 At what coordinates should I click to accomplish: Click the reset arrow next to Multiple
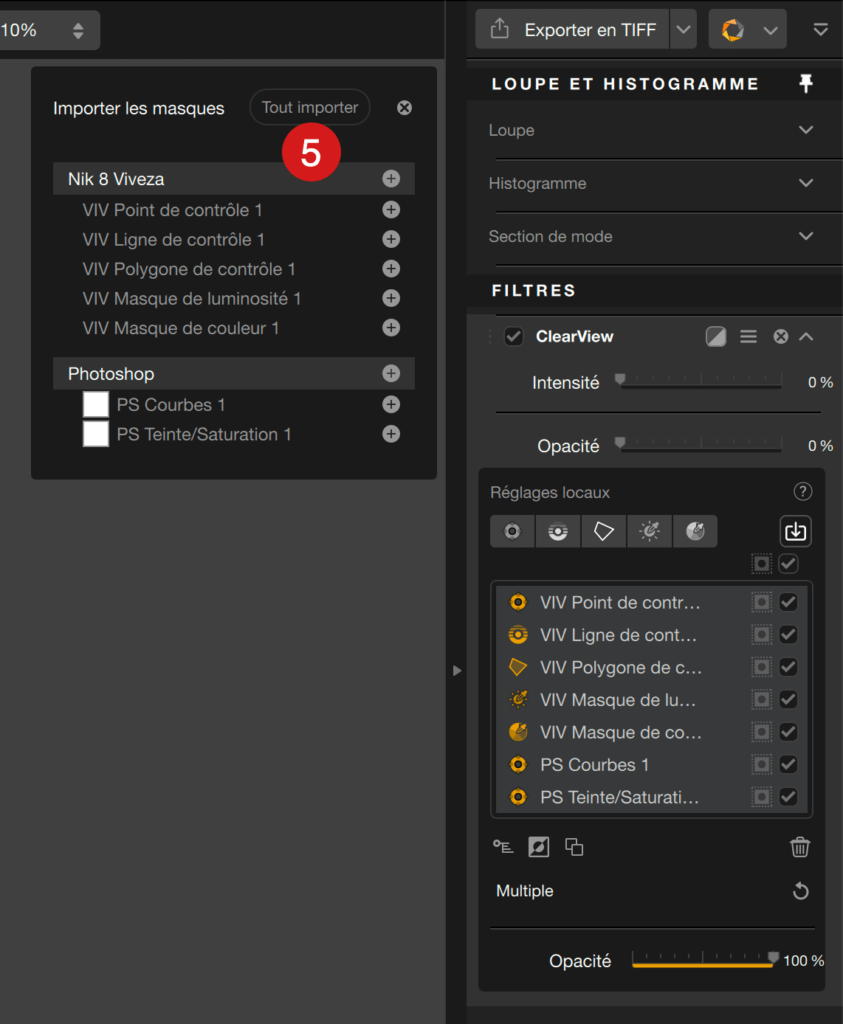pos(801,891)
